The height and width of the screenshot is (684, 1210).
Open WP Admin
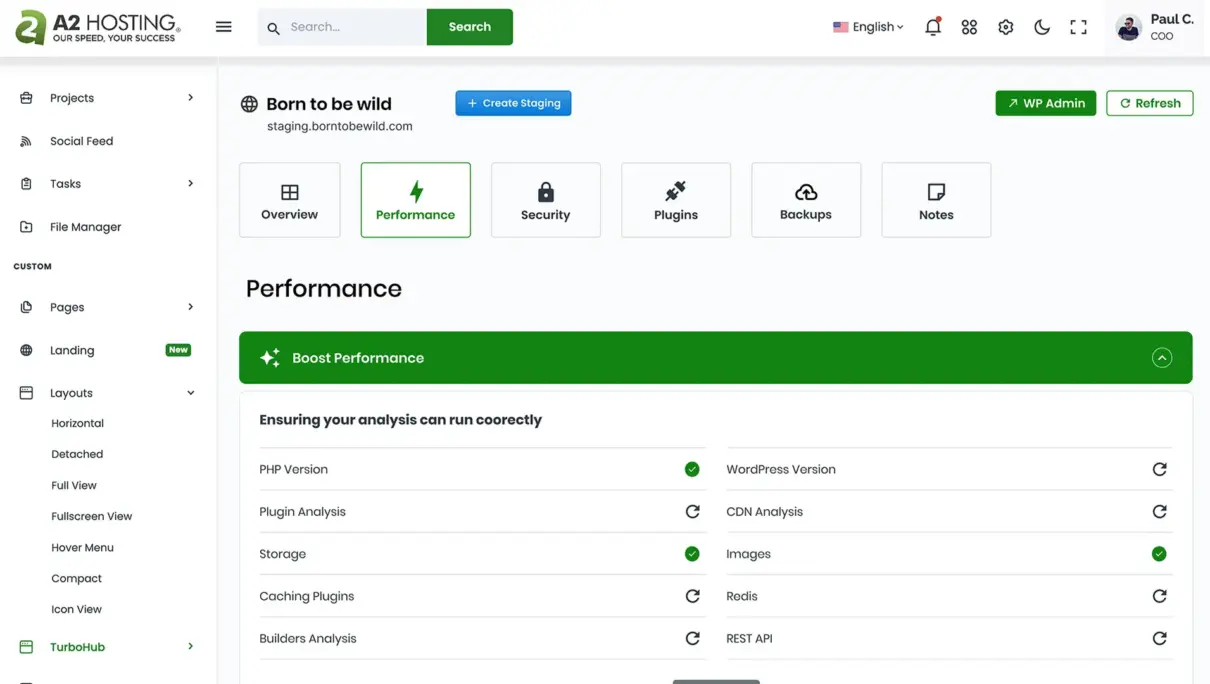click(1045, 103)
